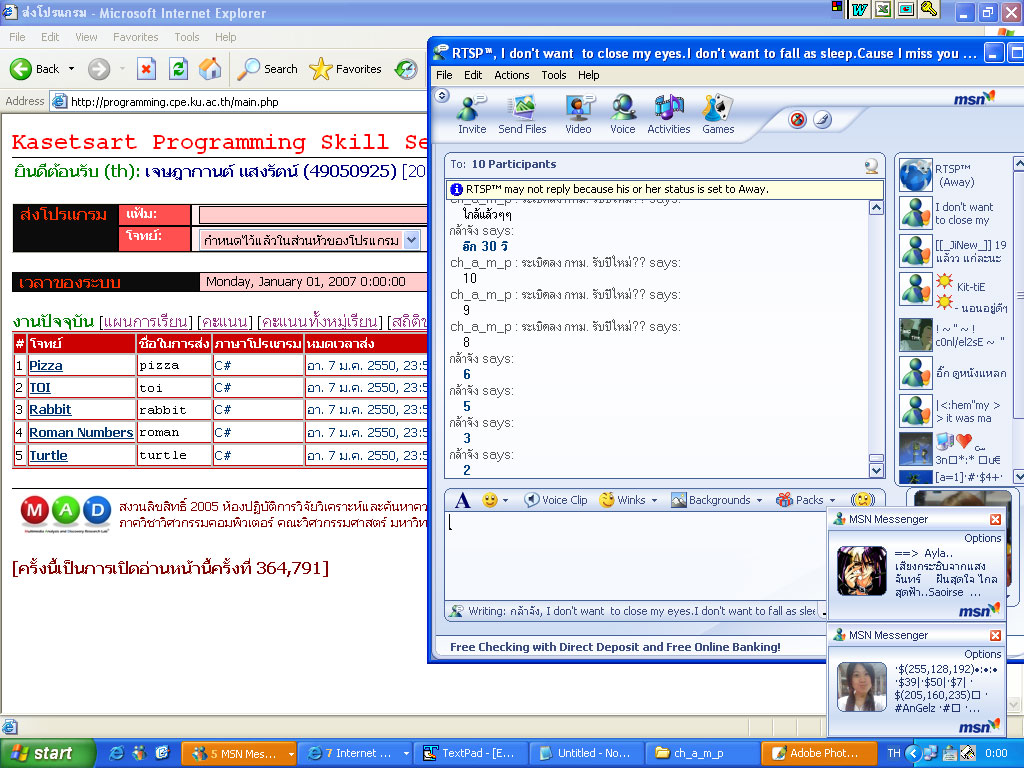The height and width of the screenshot is (768, 1024).
Task: Open the Rabbit problem link
Action: pos(50,410)
